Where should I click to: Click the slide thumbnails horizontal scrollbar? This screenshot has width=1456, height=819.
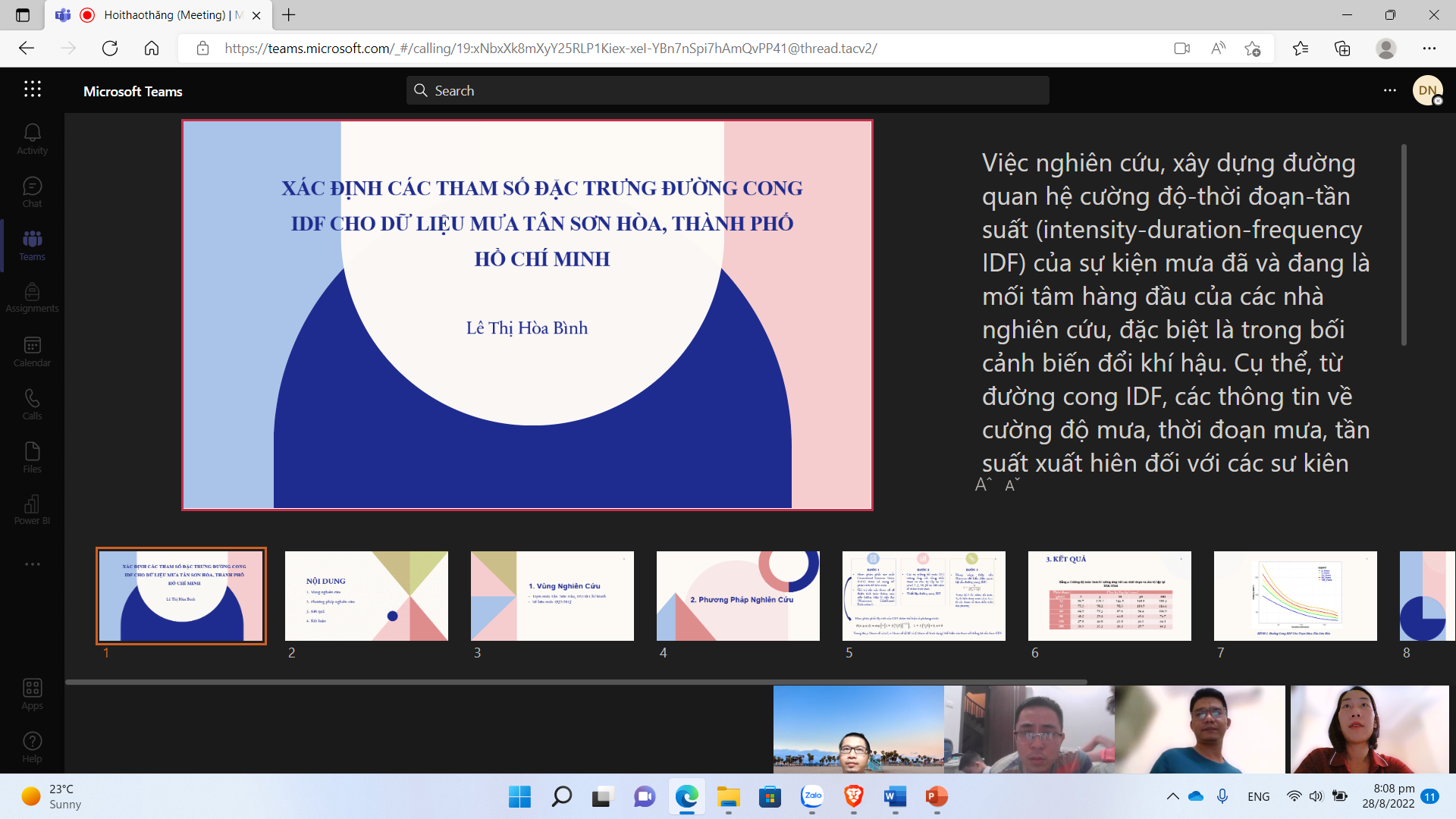click(576, 682)
